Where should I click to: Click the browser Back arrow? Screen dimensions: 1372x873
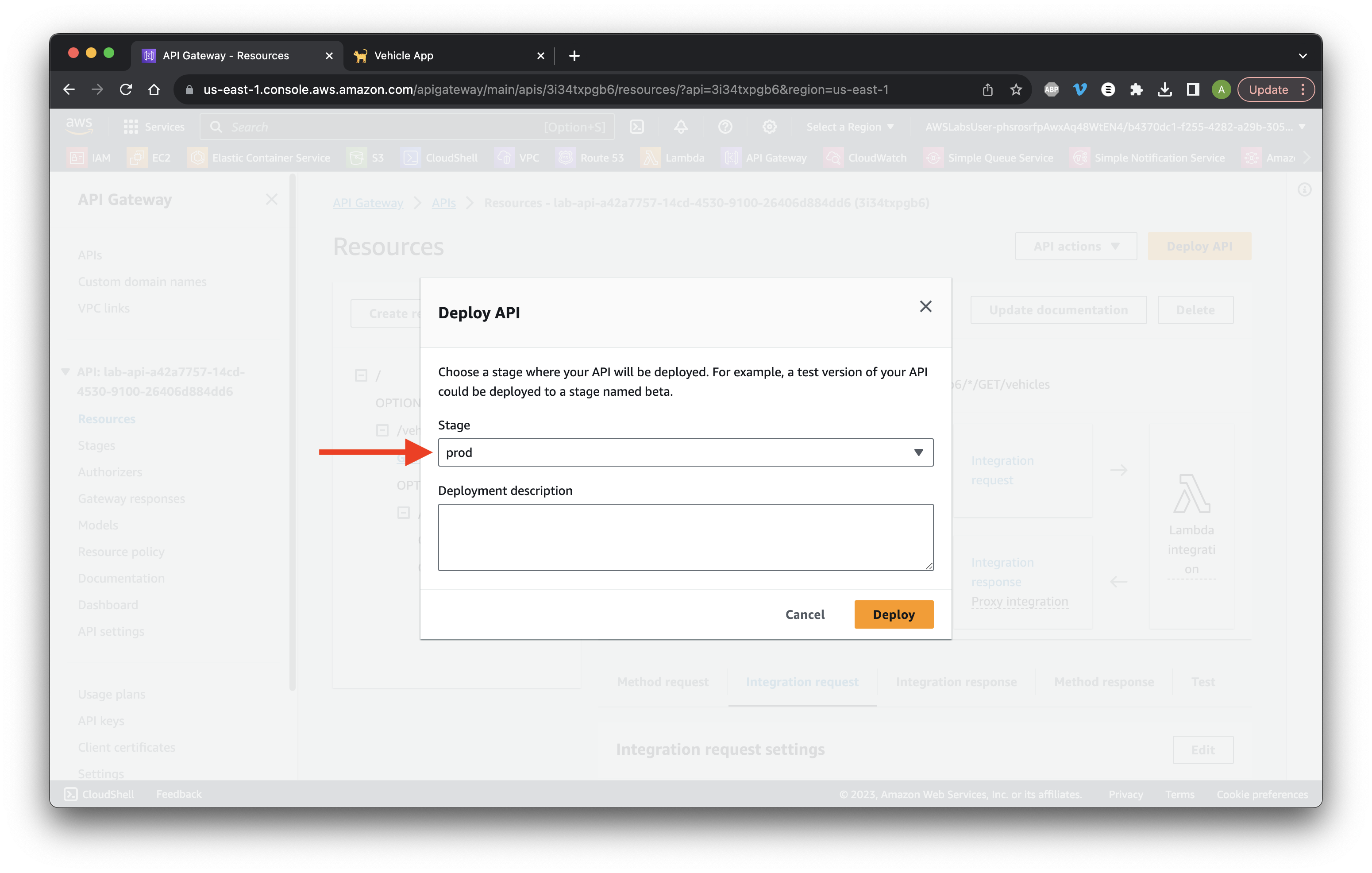pyautogui.click(x=69, y=89)
